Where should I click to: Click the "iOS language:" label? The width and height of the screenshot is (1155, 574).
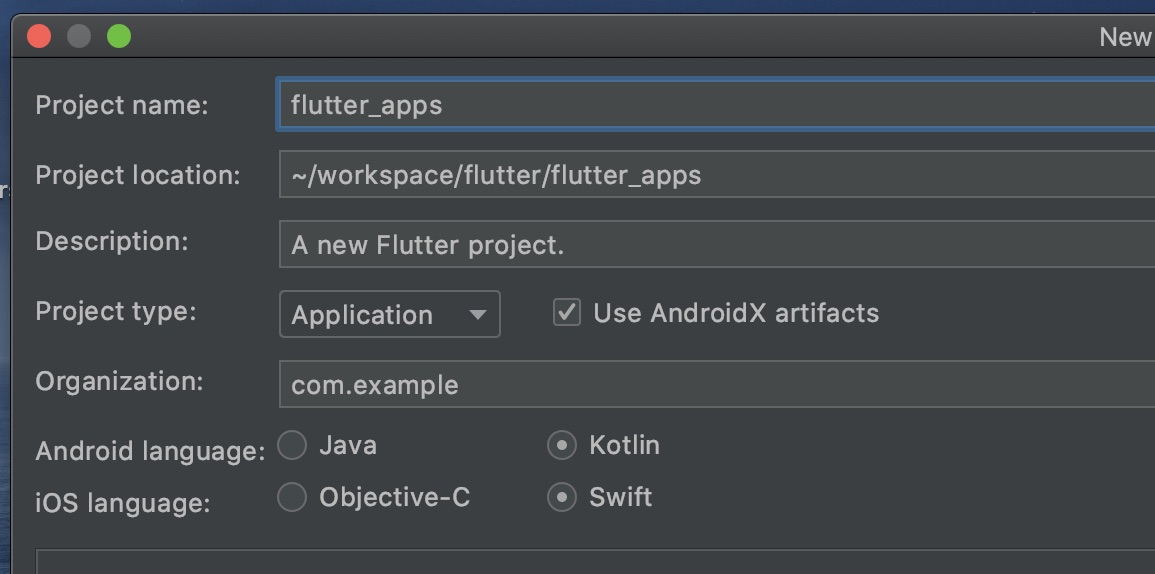click(x=123, y=502)
